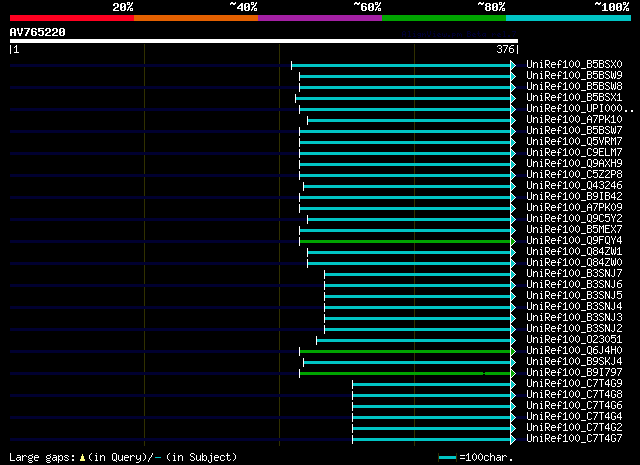Click the green alignment bar for Q6J4H0
Viewport: 640px width, 465px height.
coord(405,352)
